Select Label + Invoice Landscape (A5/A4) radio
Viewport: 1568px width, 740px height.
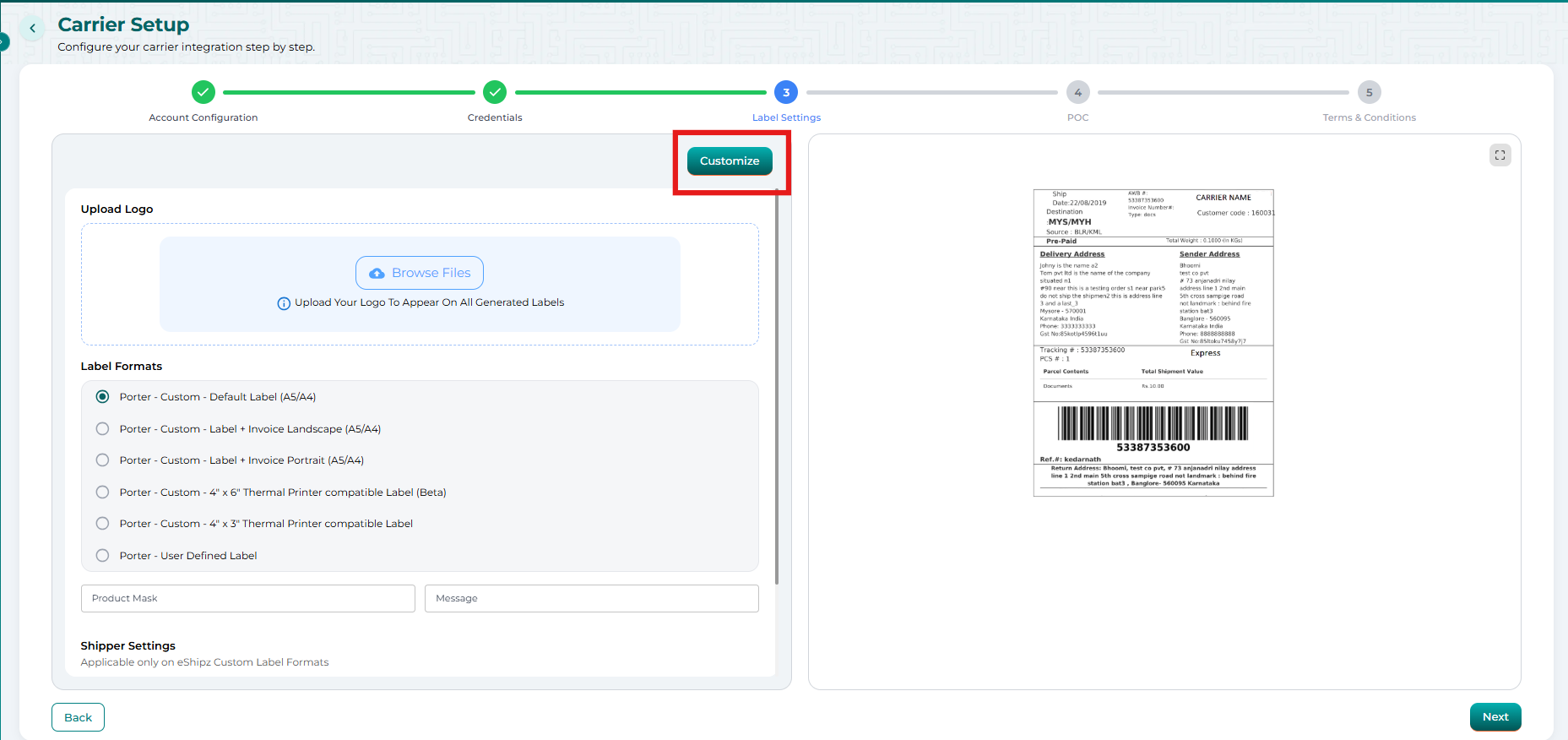coord(102,429)
